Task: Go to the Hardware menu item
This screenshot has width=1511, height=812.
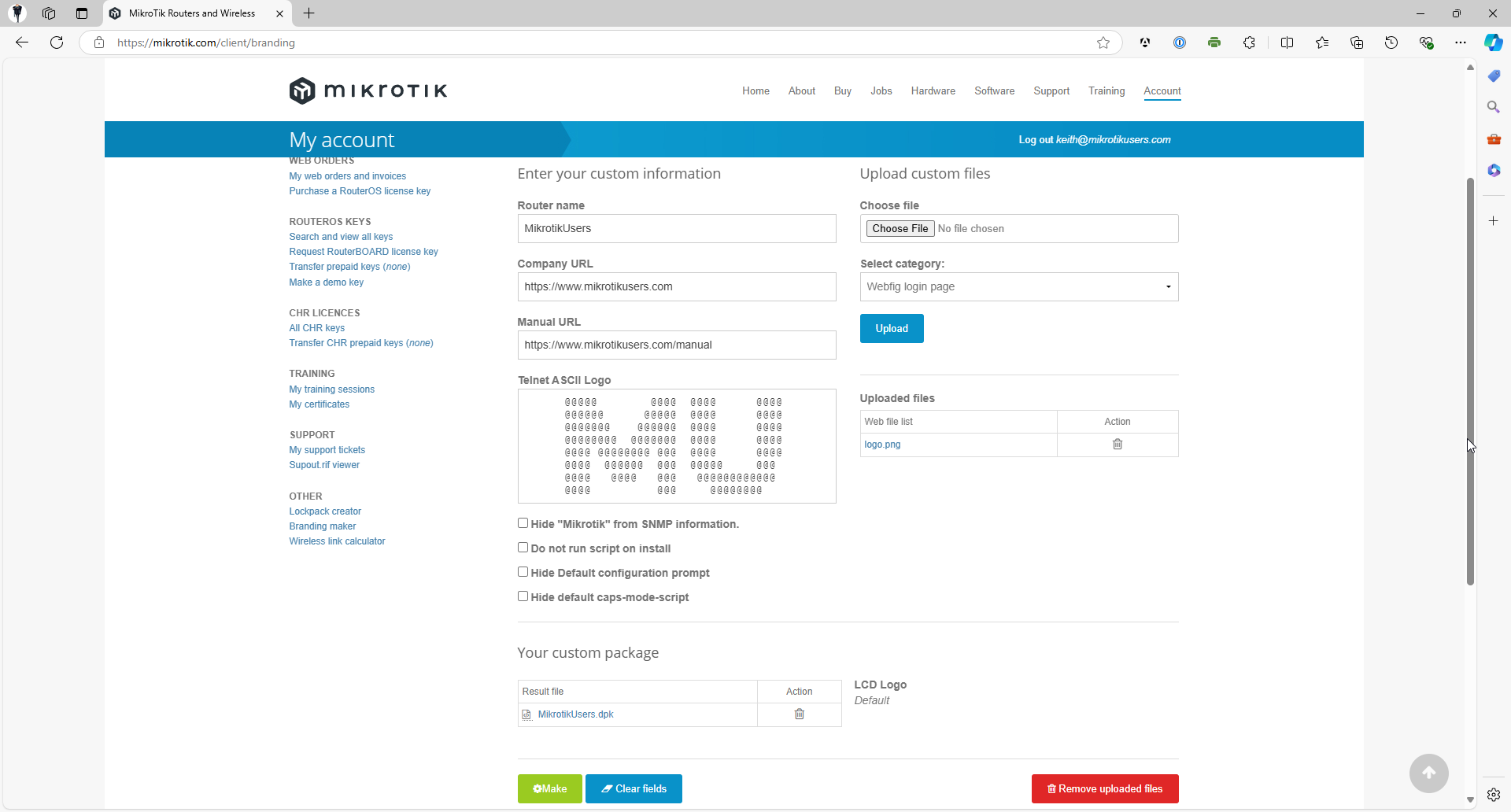Action: [932, 90]
